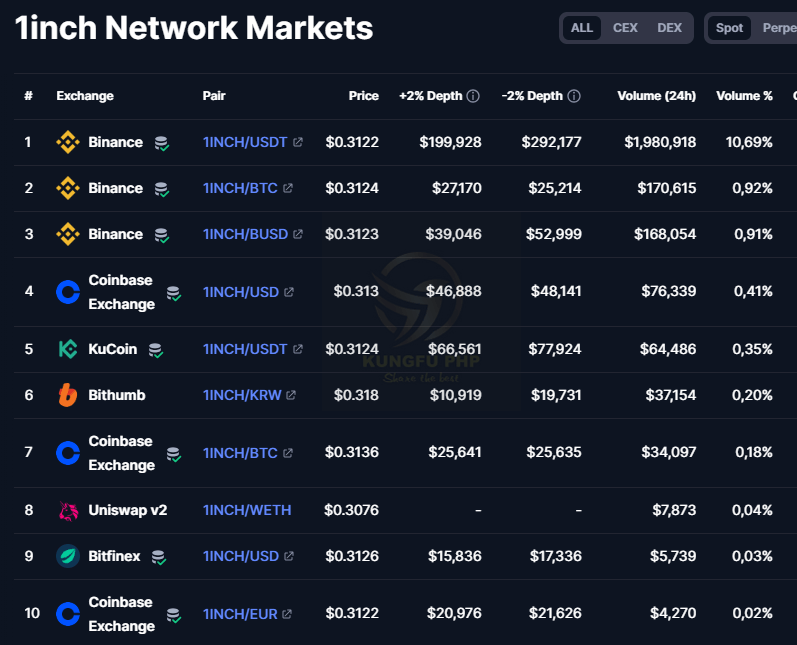
Task: Click the $37,154 Bithumb volume
Action: coord(670,395)
